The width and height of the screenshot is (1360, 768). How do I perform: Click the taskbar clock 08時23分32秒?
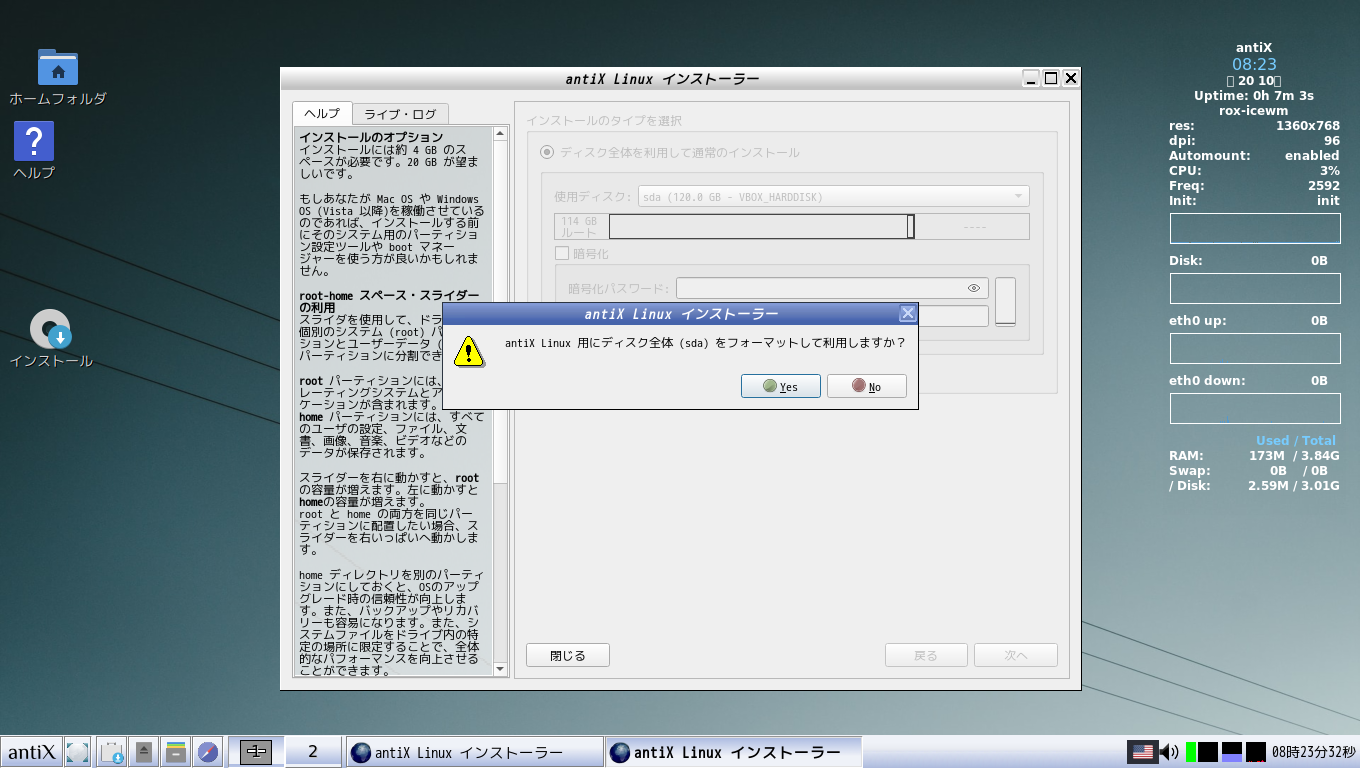click(1314, 752)
